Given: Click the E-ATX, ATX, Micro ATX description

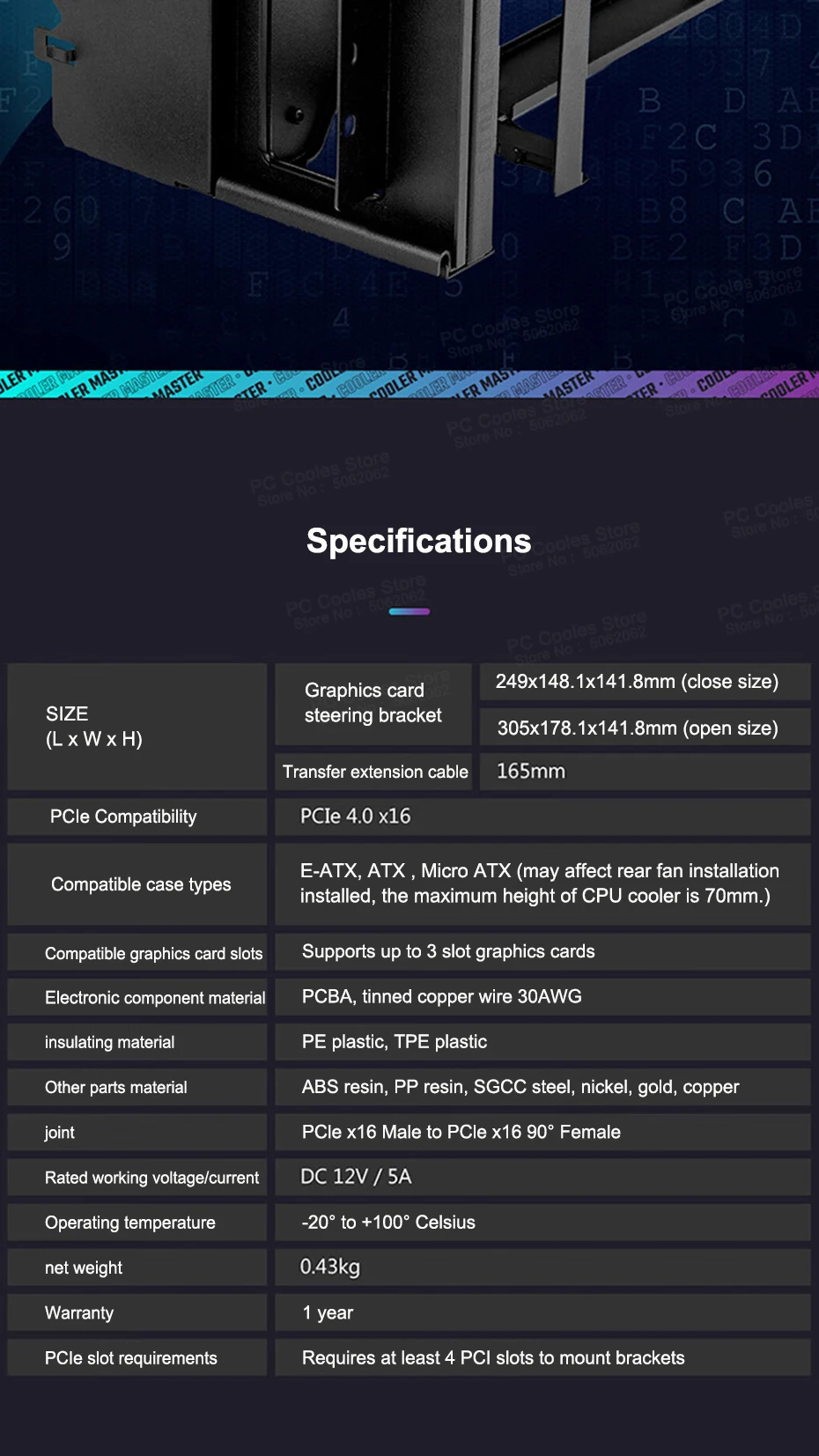Looking at the screenshot, I should (539, 883).
